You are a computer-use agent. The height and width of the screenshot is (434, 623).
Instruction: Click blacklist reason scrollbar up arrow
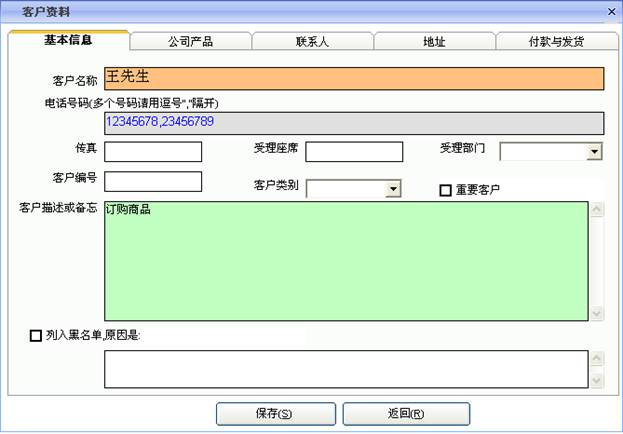pos(597,358)
